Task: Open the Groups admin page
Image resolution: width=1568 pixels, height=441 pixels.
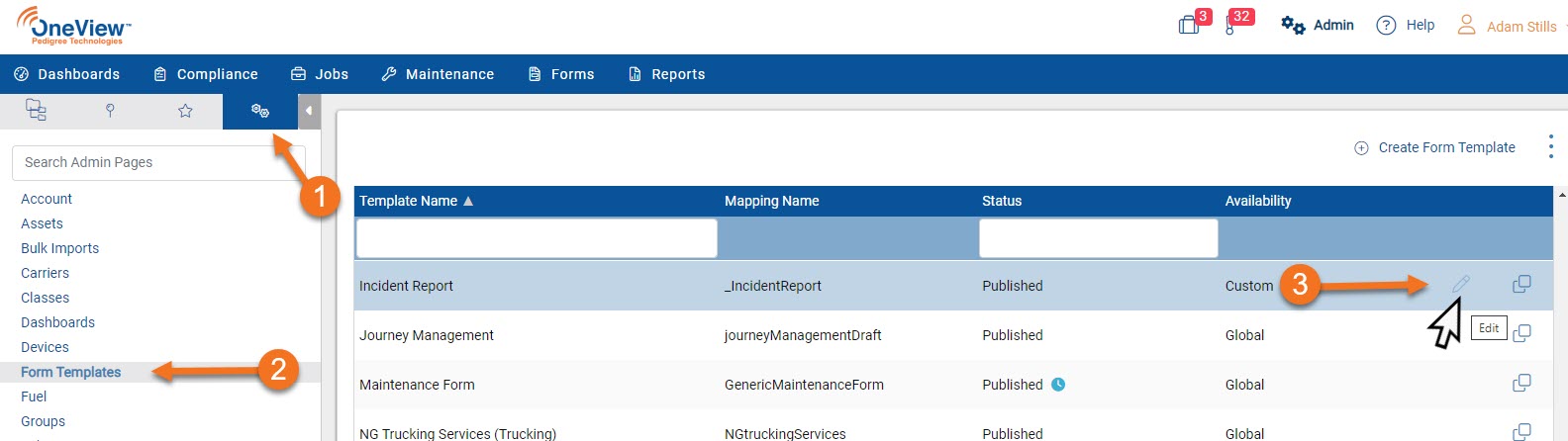Action: point(43,421)
